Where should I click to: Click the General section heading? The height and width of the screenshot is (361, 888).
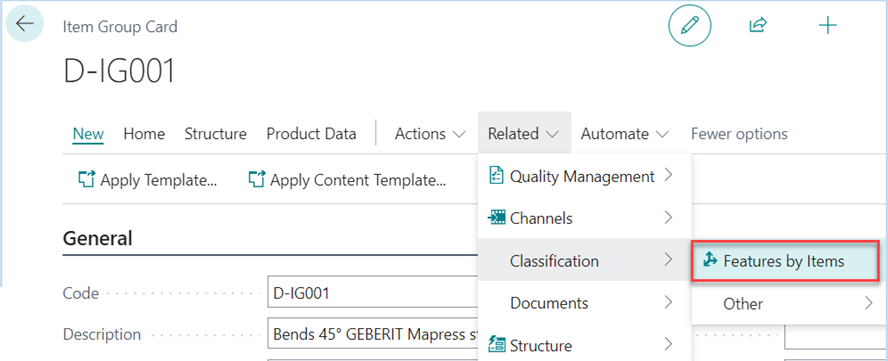pos(97,238)
